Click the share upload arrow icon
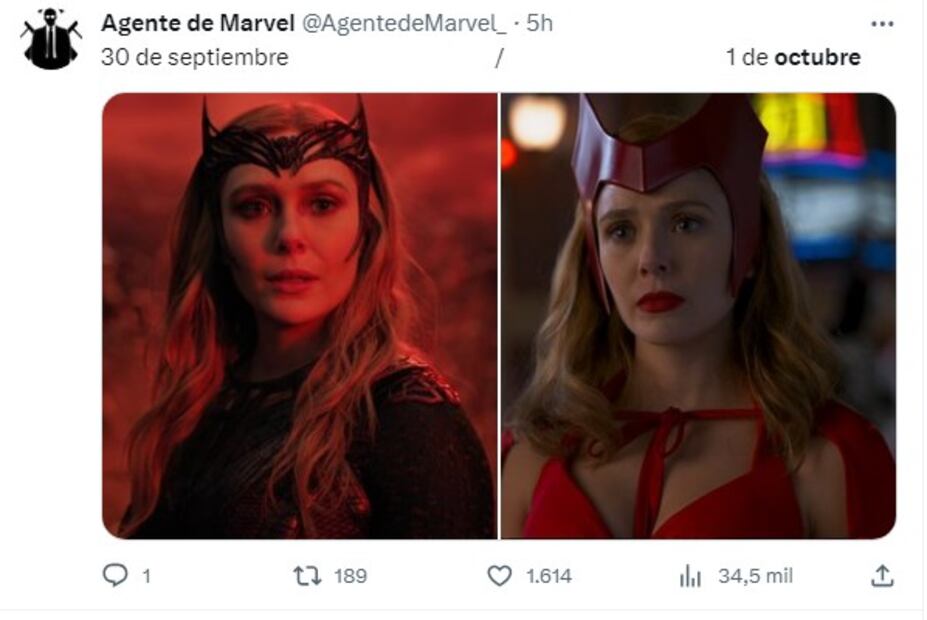Screen dimensions: 927x620 click(x=881, y=575)
